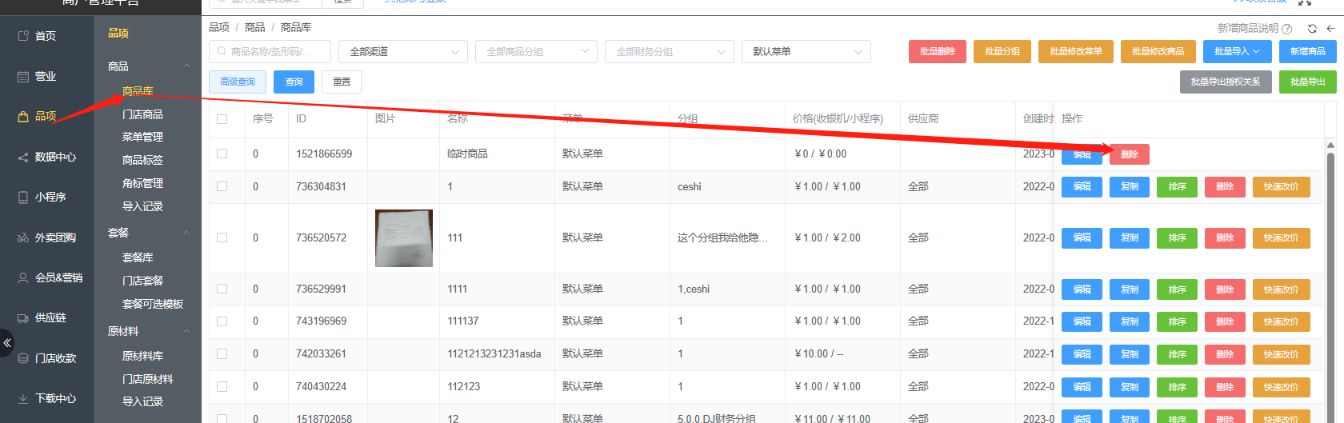
Task: Select 门店商品 in the submenu
Action: tap(143, 114)
